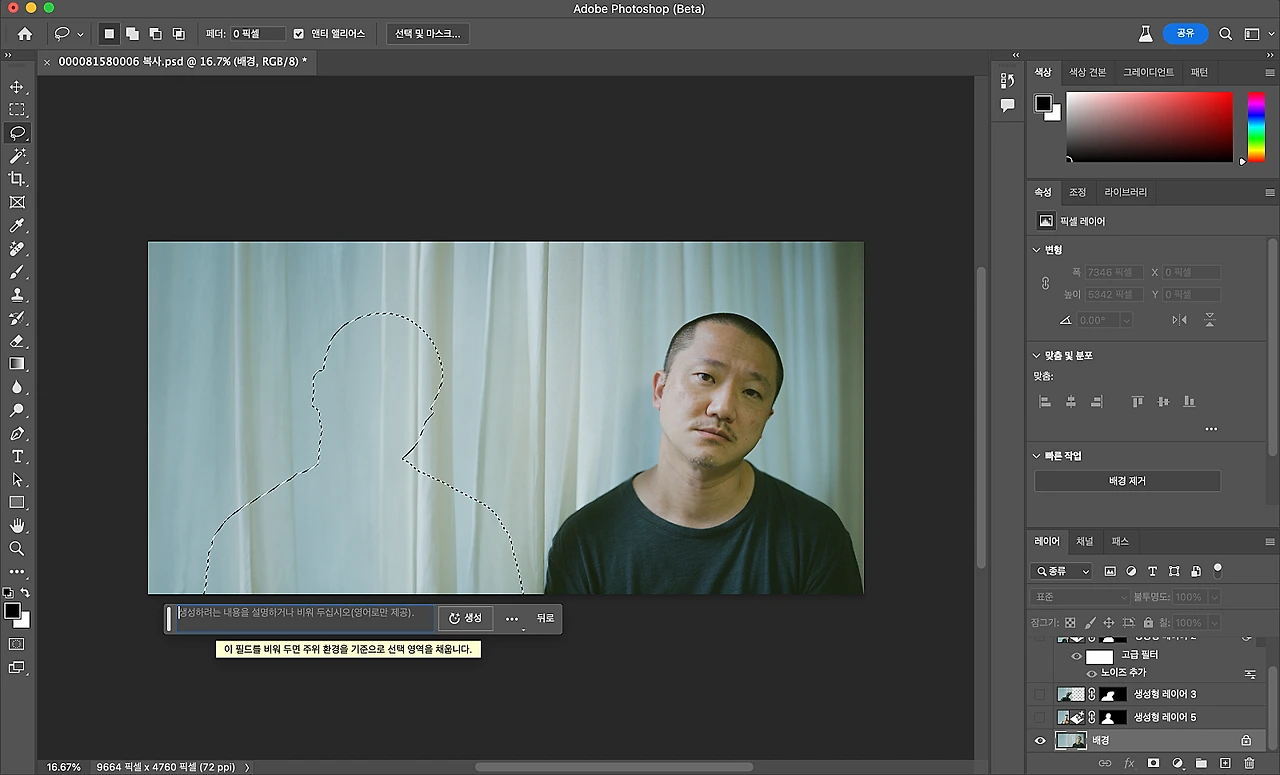Collapse the 변형 section
This screenshot has height=775, width=1280.
pyautogui.click(x=1036, y=250)
